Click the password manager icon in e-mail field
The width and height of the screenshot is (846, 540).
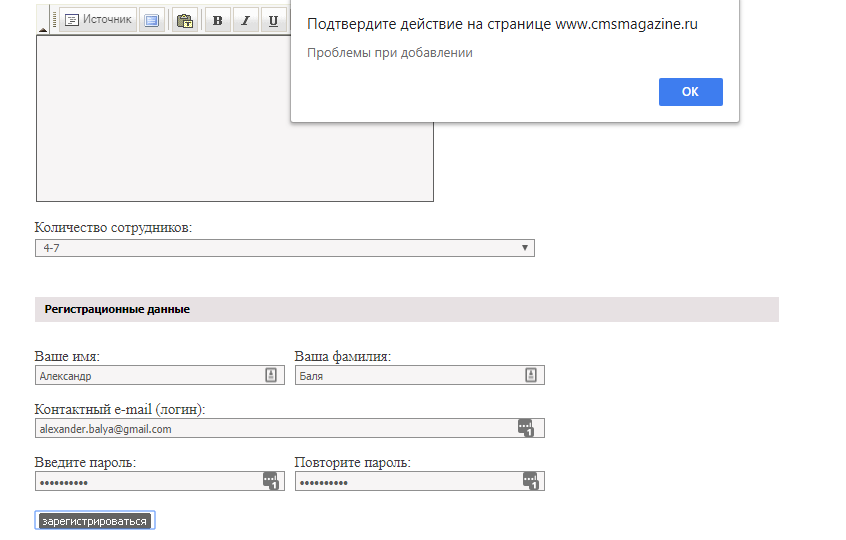526,429
